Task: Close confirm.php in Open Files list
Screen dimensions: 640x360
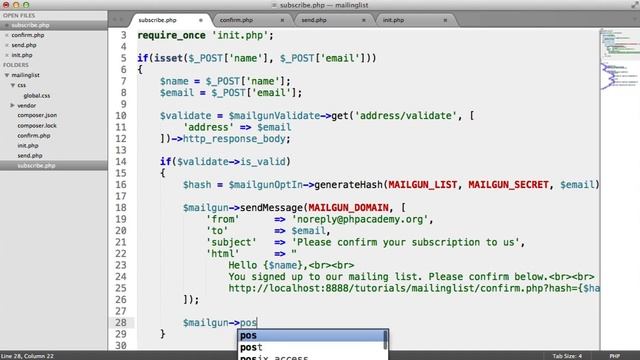Action: click(7, 35)
